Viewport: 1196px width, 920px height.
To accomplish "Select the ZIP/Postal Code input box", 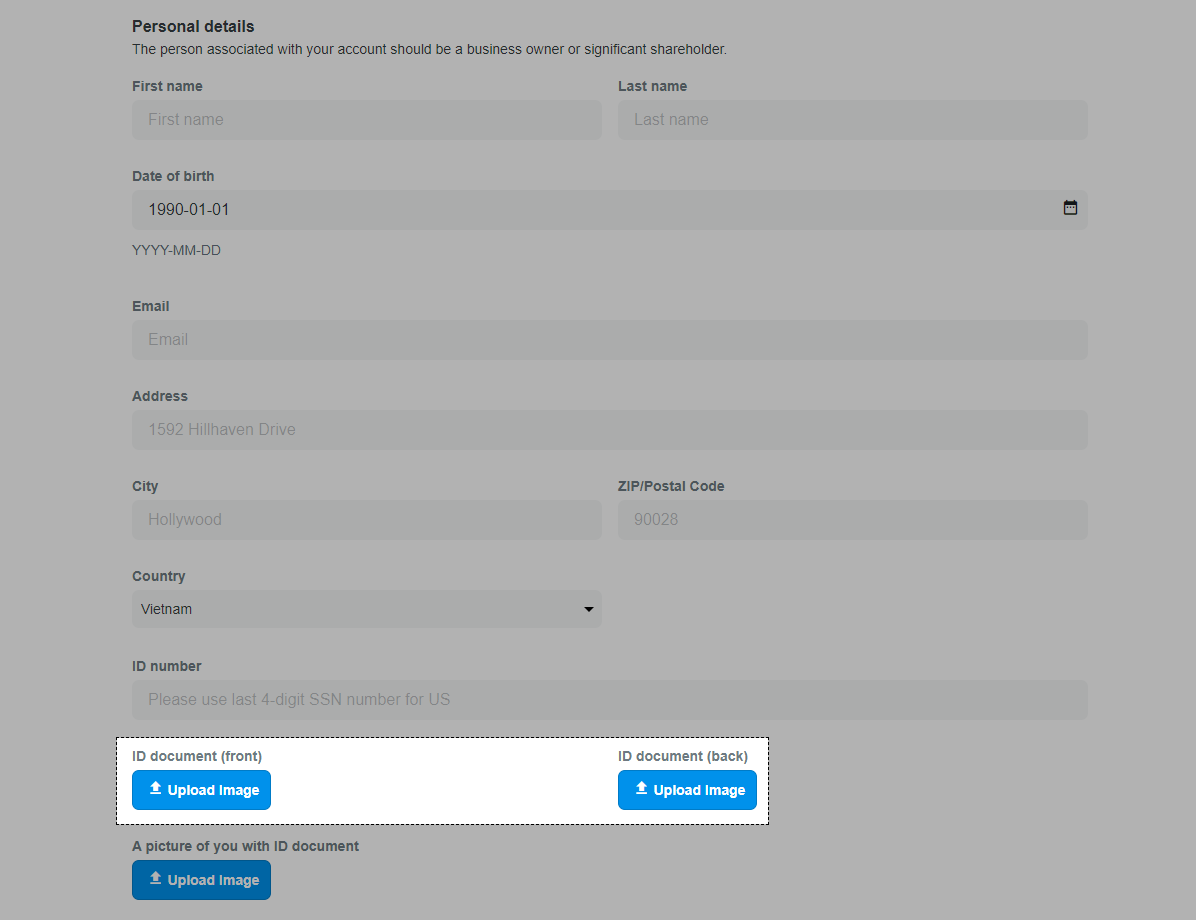I will 852,520.
